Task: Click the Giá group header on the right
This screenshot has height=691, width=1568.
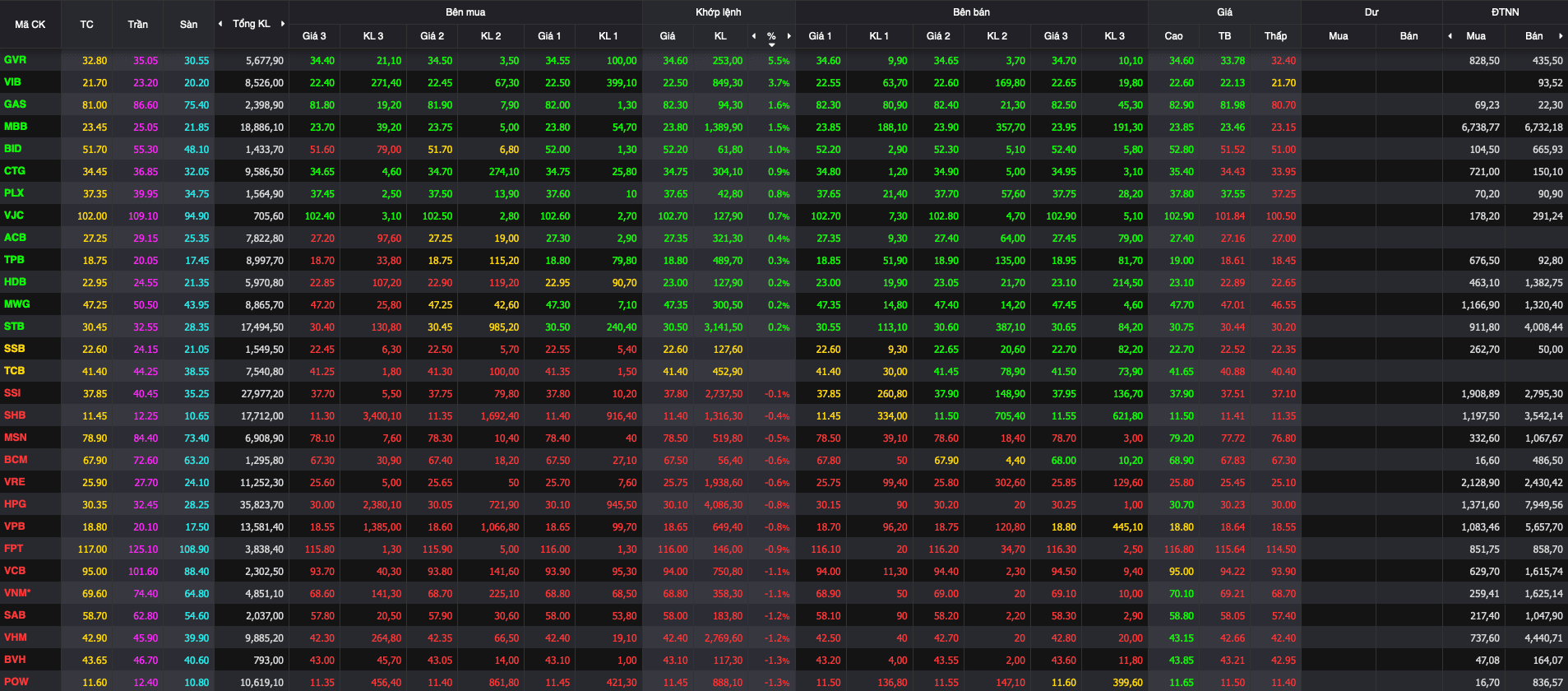Action: [1224, 12]
